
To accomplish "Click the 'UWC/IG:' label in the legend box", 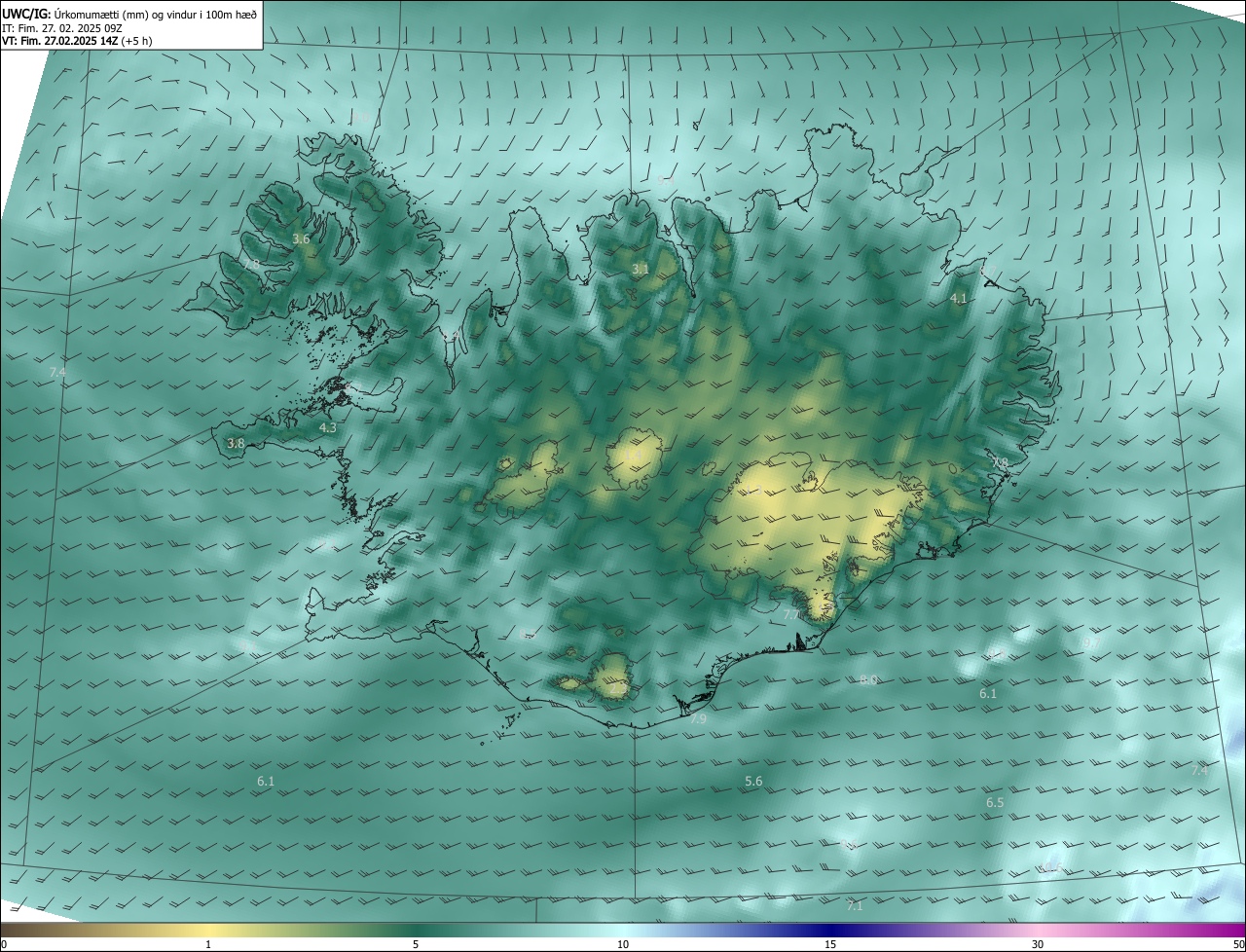I will [x=26, y=14].
